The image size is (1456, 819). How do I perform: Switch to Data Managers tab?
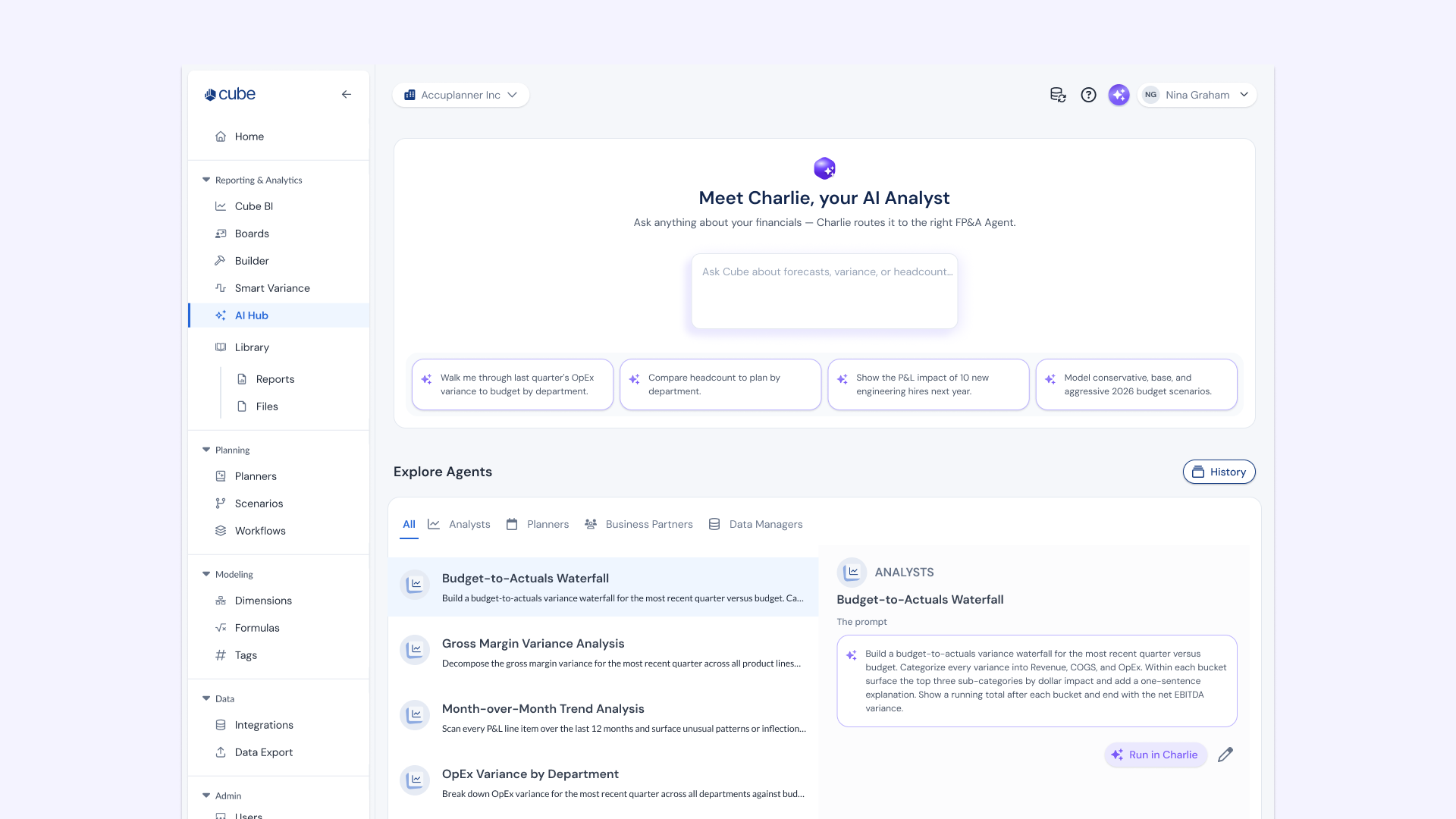tap(755, 525)
